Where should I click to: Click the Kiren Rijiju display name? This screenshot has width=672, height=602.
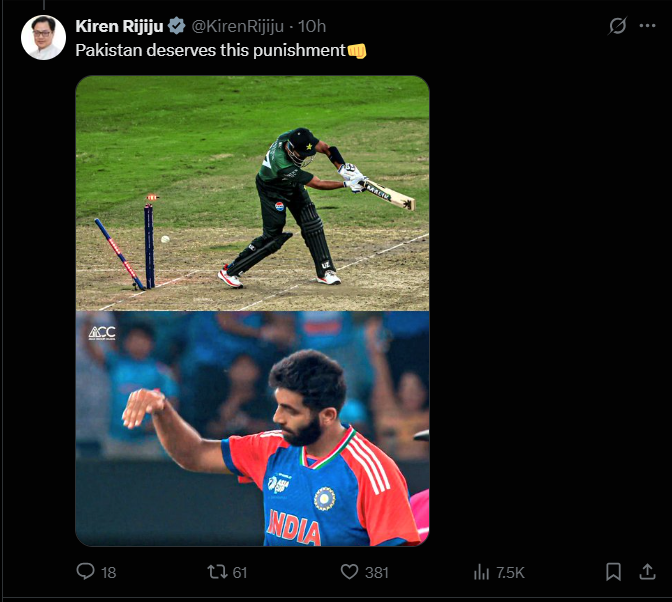tap(119, 26)
